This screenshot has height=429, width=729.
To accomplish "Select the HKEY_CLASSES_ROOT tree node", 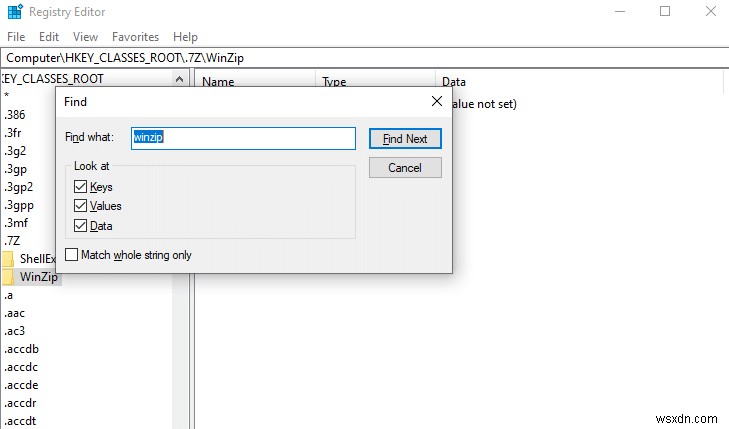I will (x=52, y=79).
